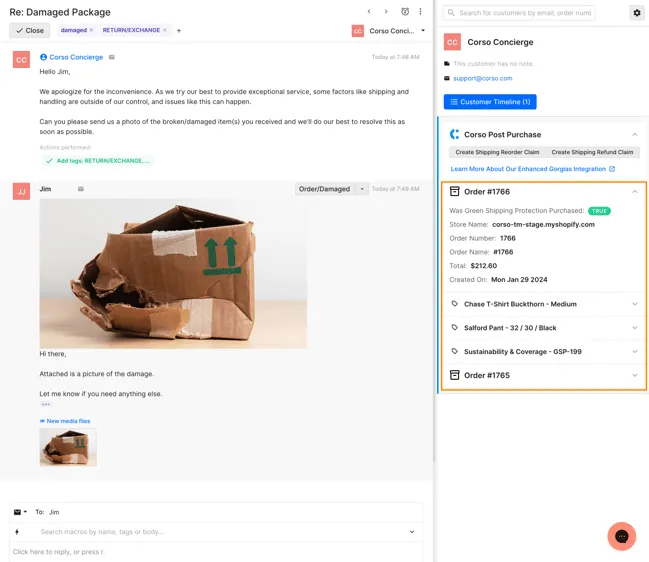Click Create Shipping Reorder Claim
This screenshot has height=562, width=649.
[x=497, y=152]
